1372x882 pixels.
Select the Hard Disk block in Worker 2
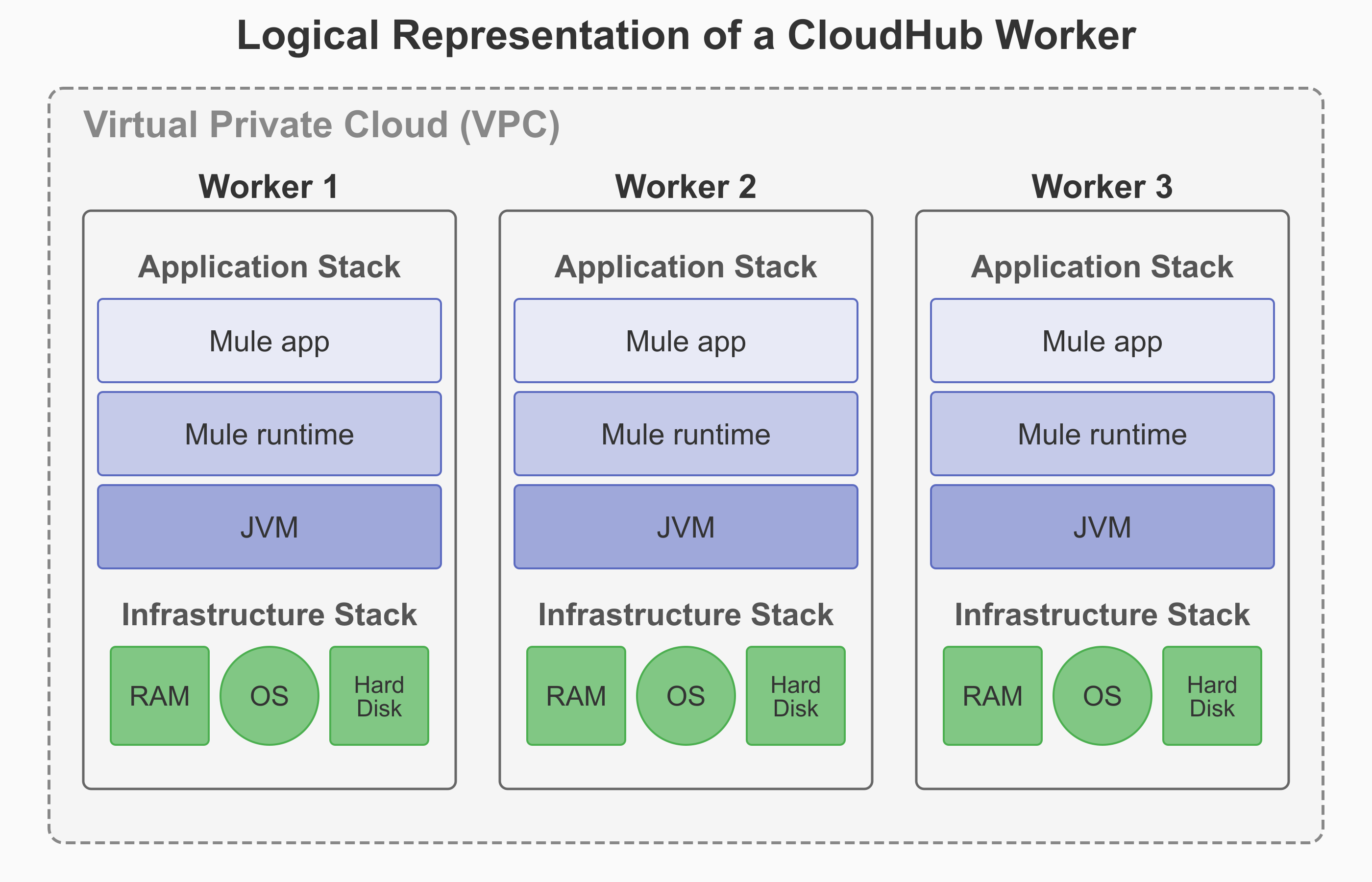pyautogui.click(x=796, y=695)
